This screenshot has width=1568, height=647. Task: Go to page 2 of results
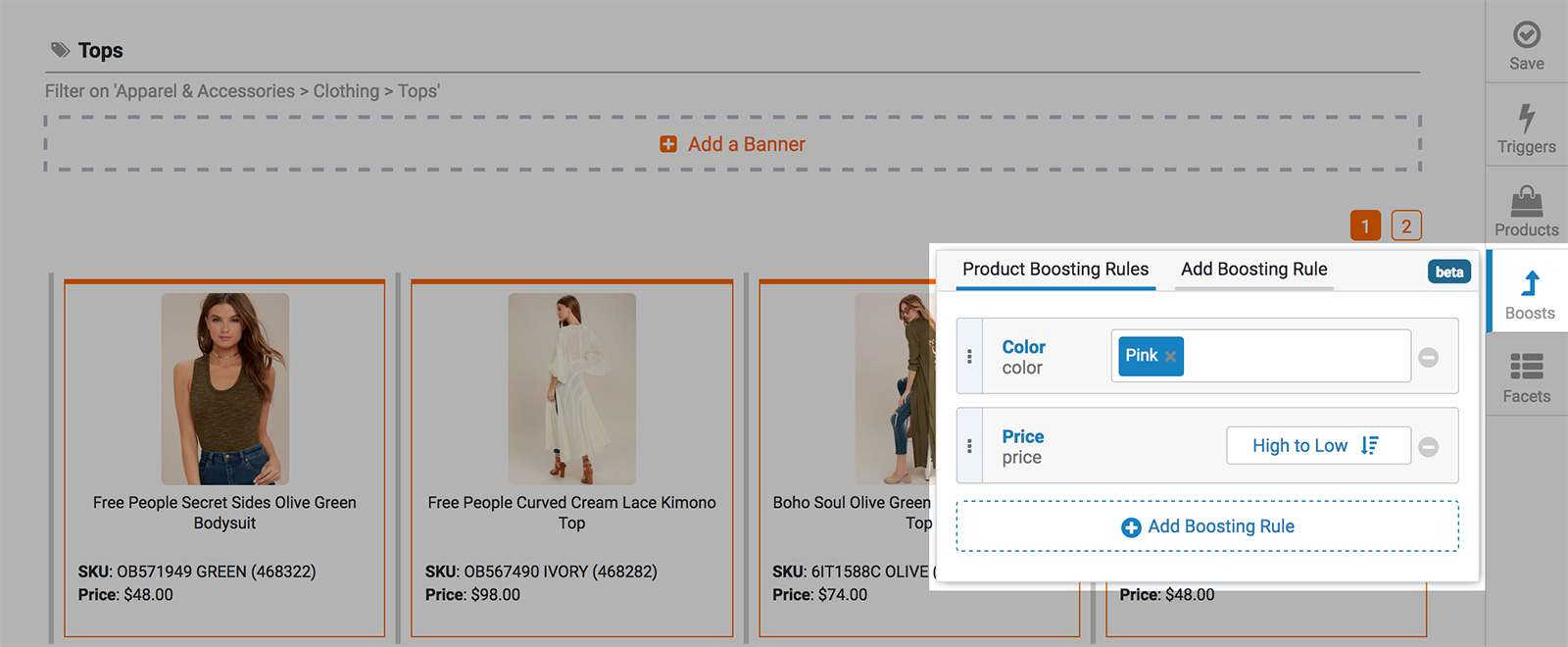point(1406,225)
